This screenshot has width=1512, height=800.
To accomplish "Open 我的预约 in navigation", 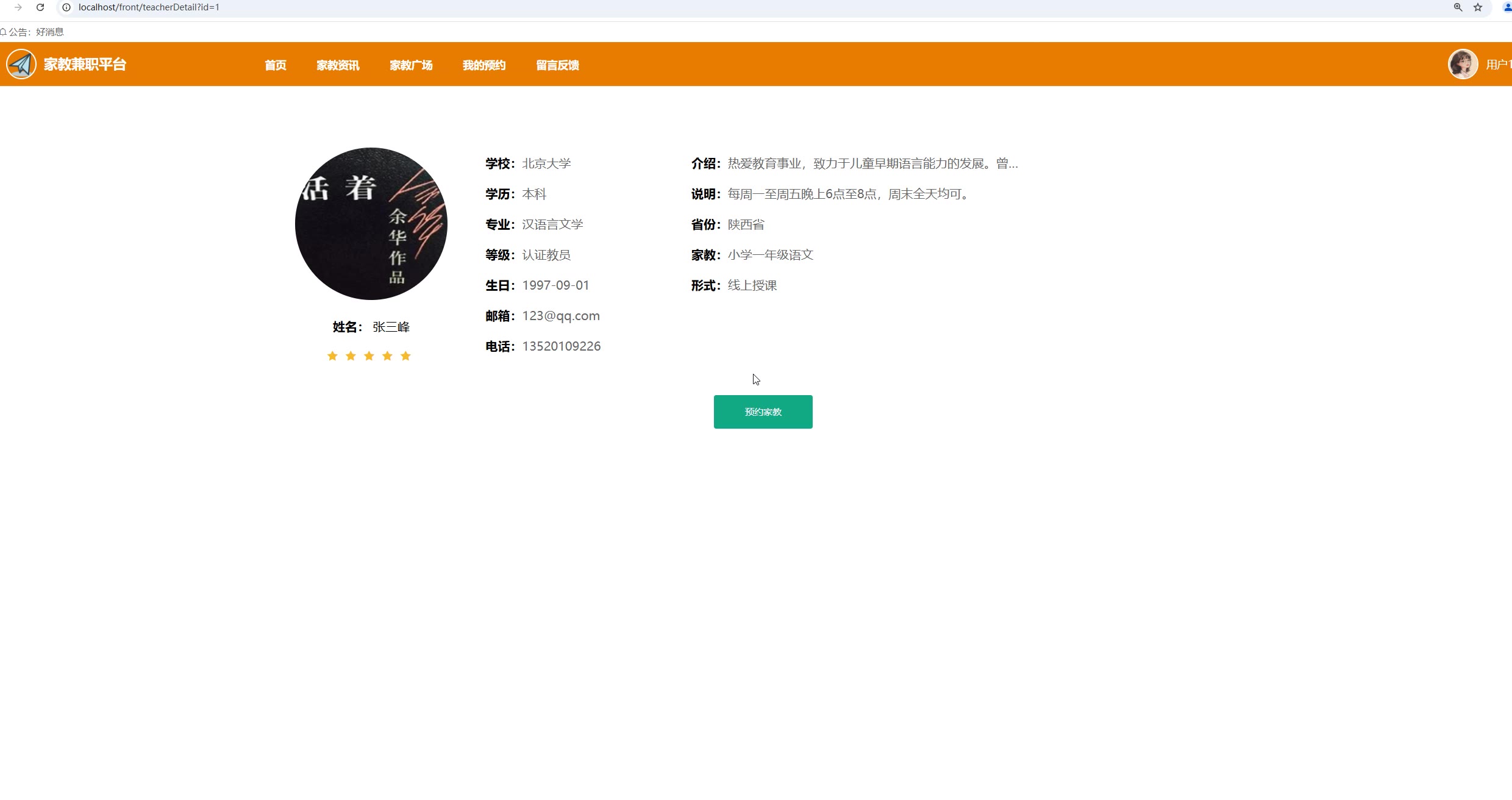I will click(x=484, y=65).
